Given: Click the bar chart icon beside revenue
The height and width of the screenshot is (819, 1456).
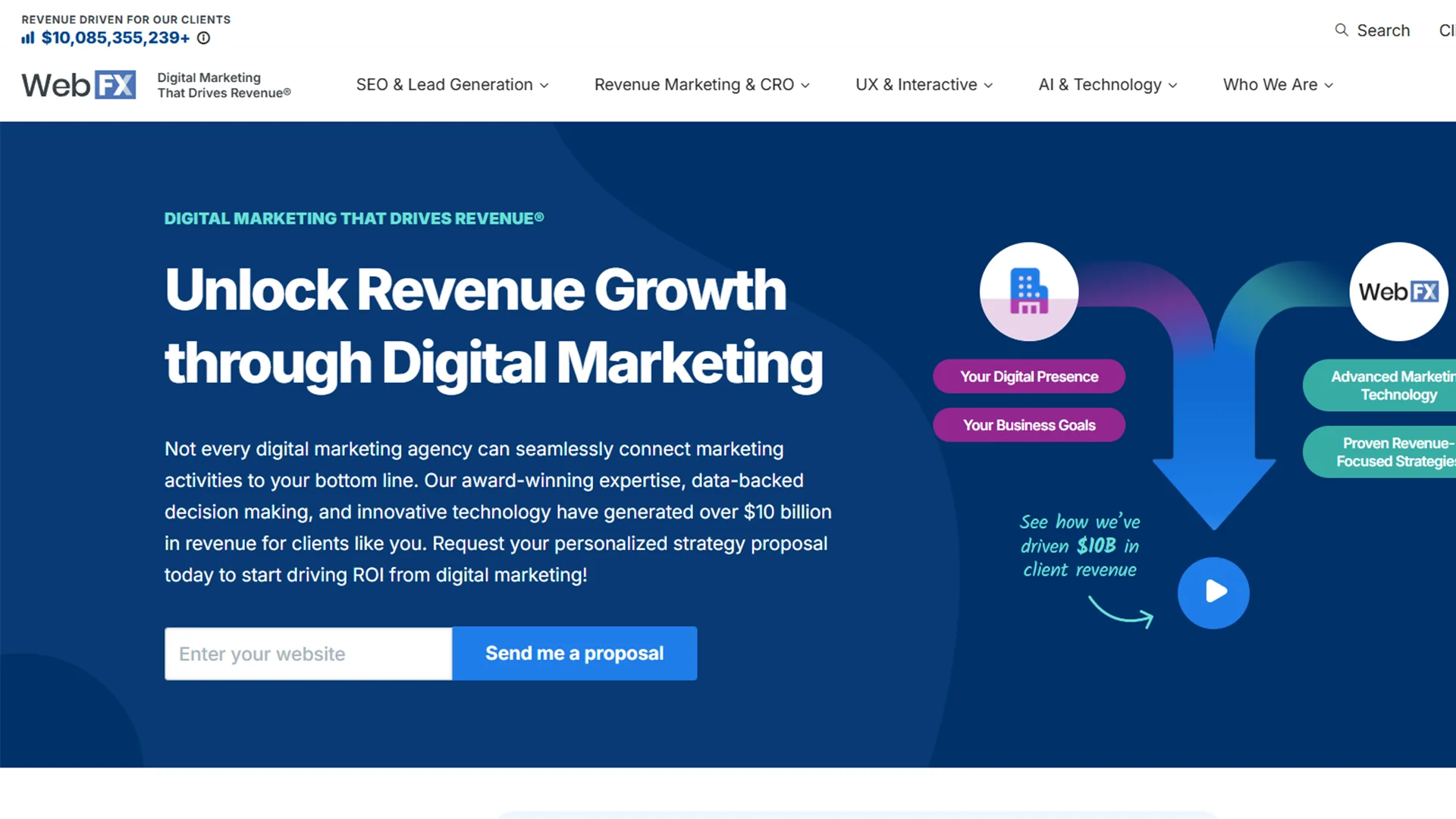Looking at the screenshot, I should (x=28, y=38).
